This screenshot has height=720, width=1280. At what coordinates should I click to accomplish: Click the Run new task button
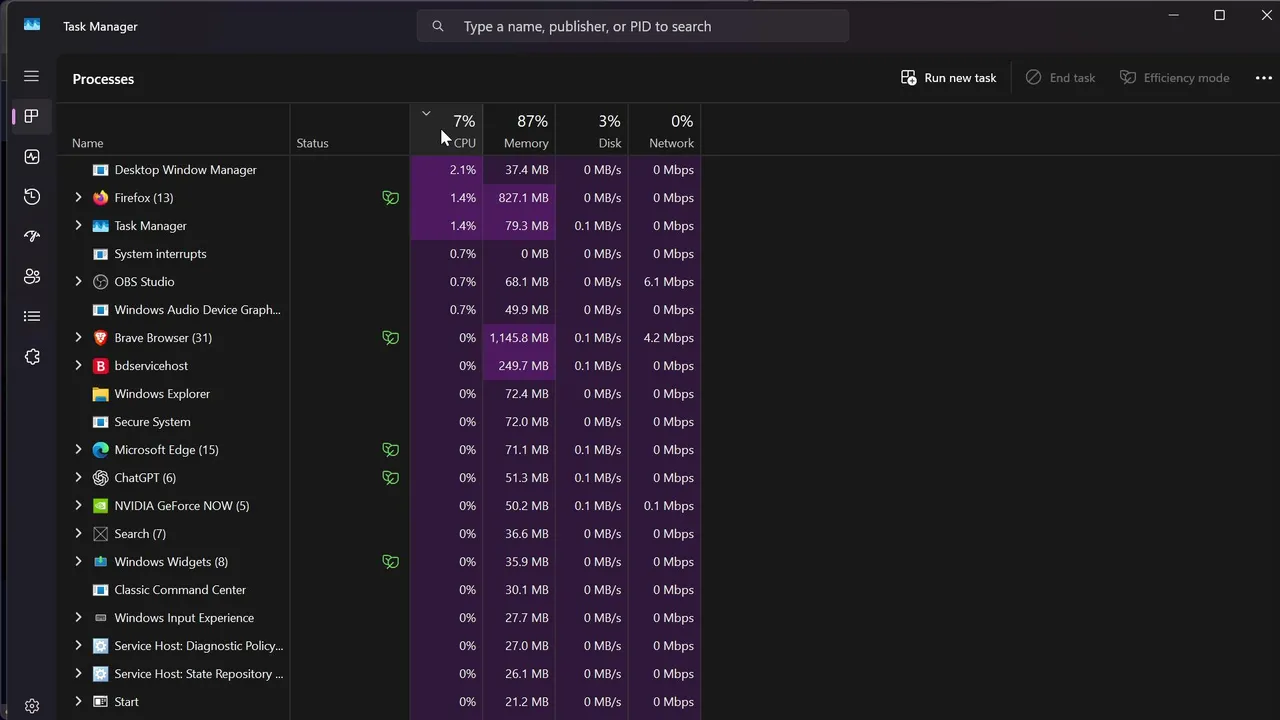pos(948,78)
